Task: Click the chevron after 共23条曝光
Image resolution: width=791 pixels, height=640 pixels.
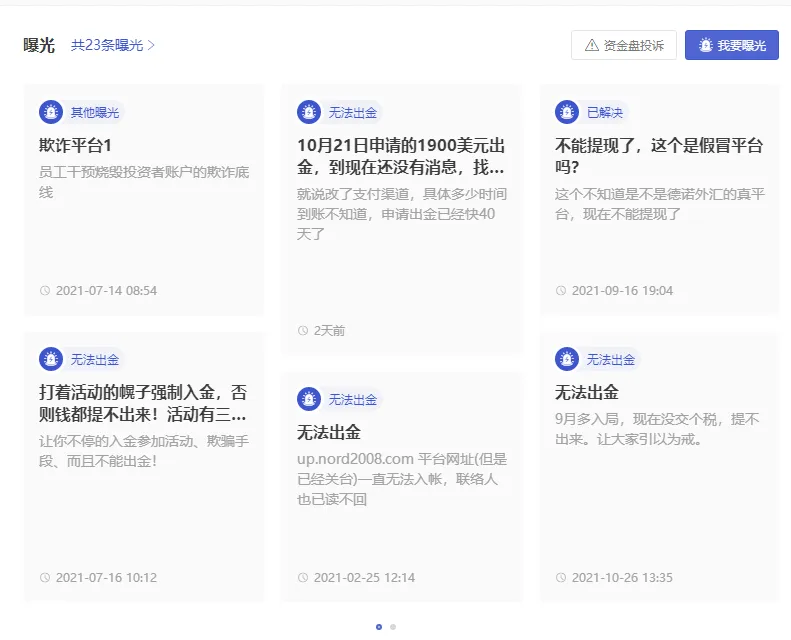Action: point(150,45)
